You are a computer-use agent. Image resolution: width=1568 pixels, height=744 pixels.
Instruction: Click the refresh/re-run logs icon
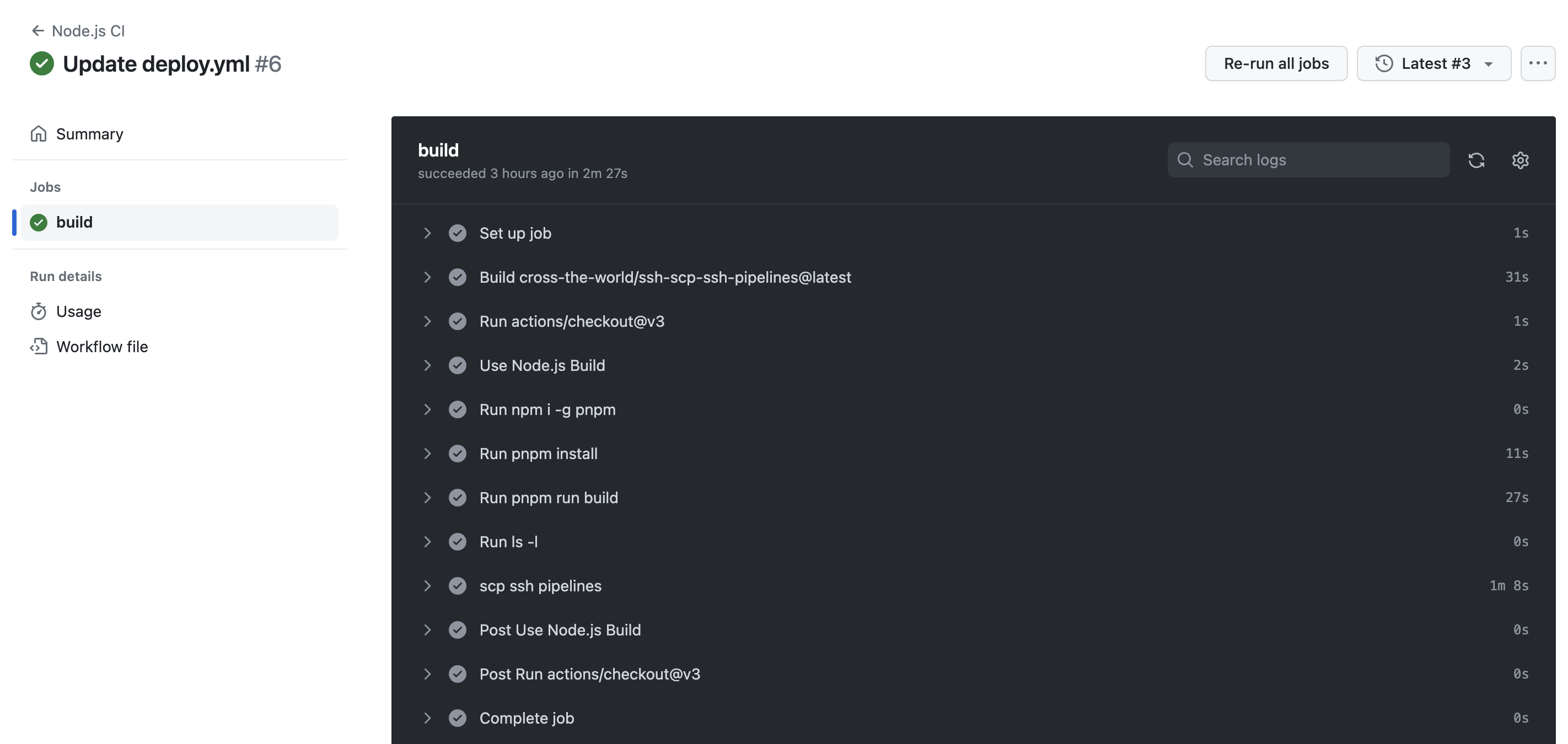tap(1477, 159)
